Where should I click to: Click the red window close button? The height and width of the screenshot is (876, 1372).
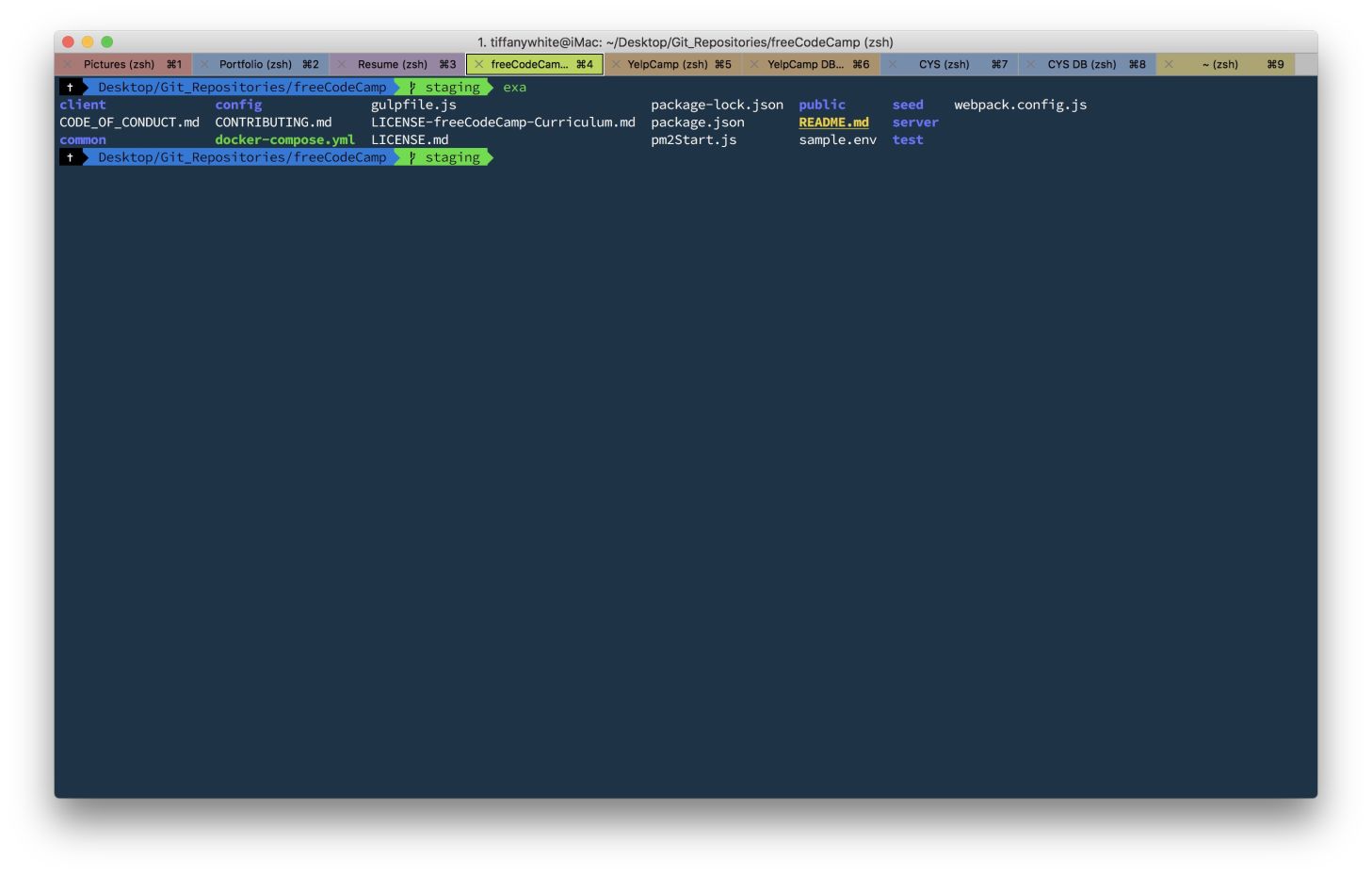[68, 41]
